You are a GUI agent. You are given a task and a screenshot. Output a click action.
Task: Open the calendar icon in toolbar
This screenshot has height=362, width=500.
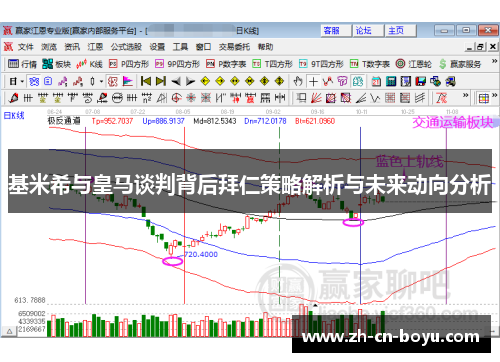coord(376,81)
